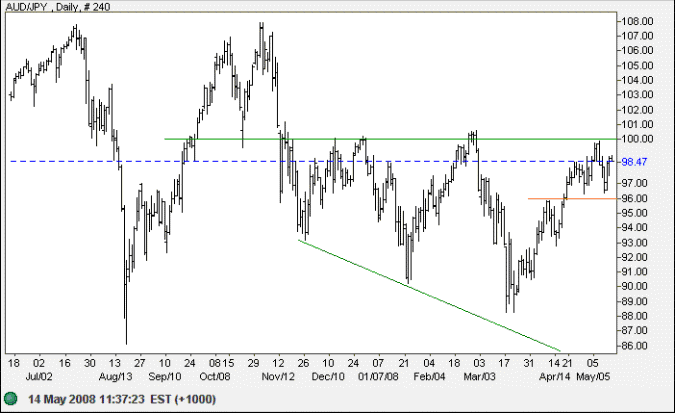
Task: Select the orange support line at 96.00
Action: tap(573, 199)
